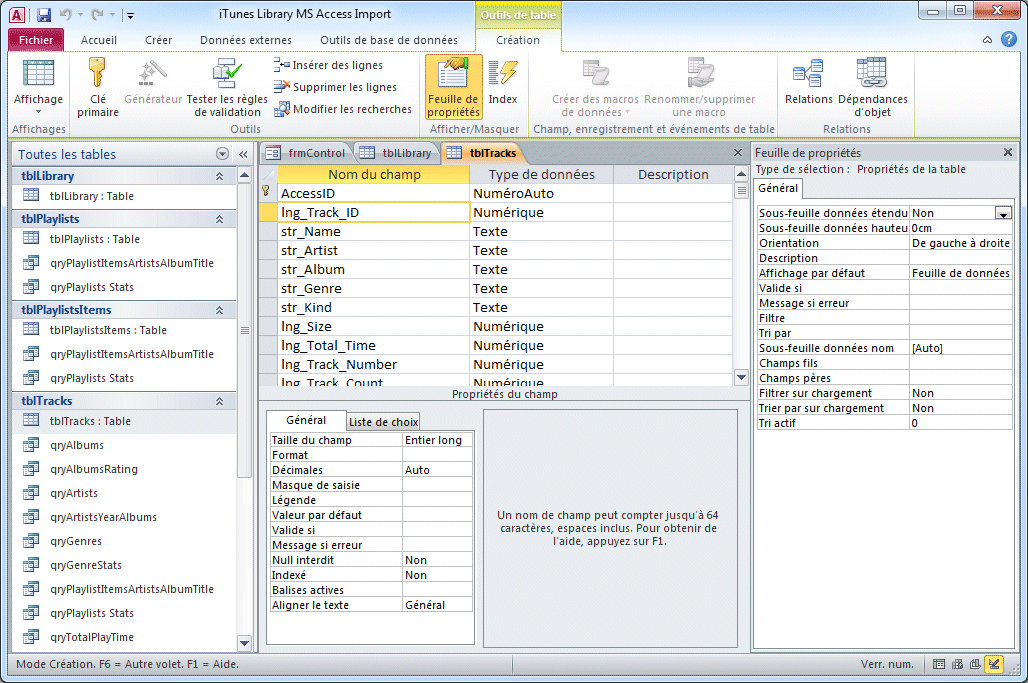This screenshot has height=683, width=1028.
Task: Collapse the tblPlaylists group
Action: point(219,219)
